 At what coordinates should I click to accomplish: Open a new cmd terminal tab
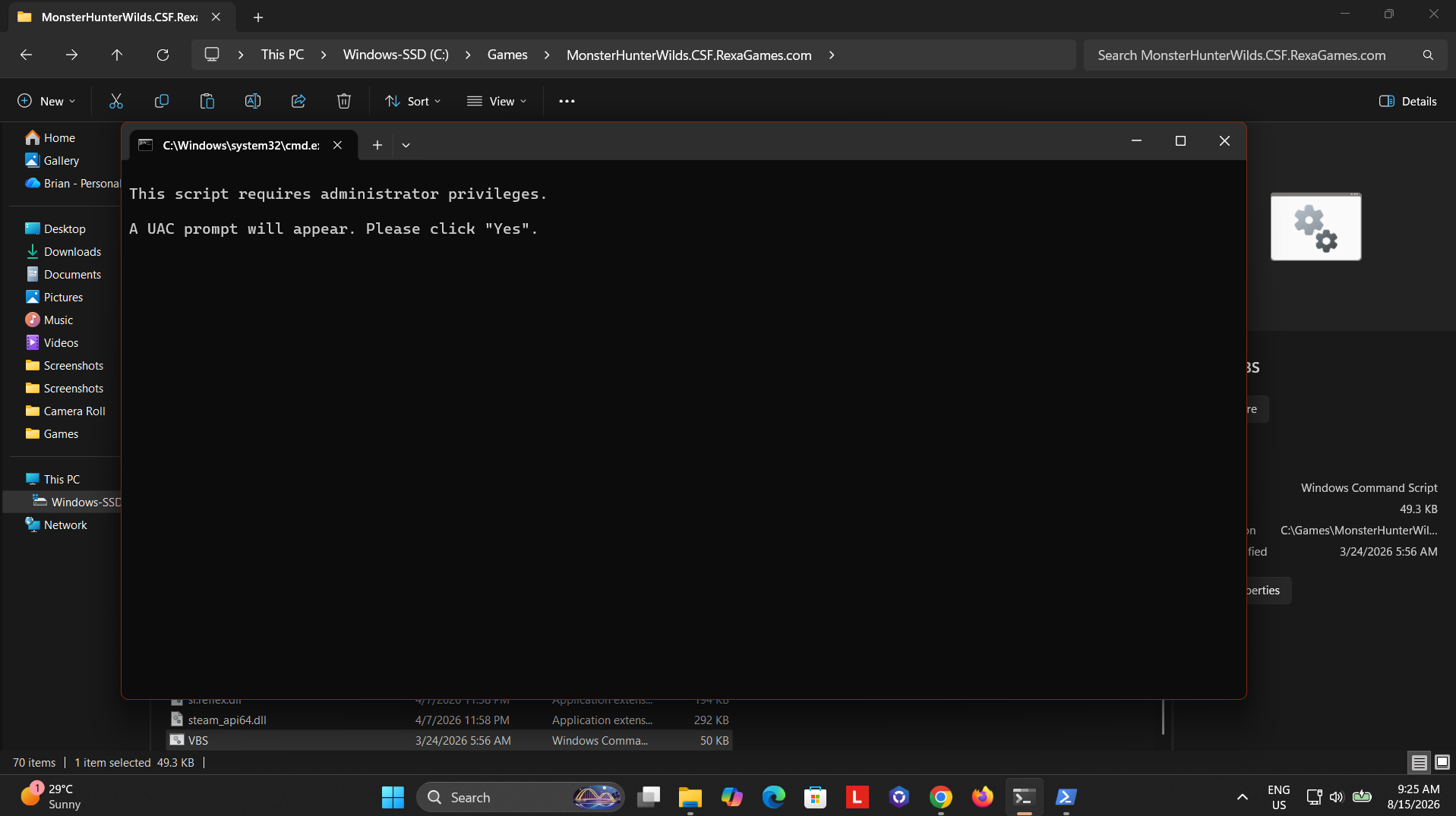(377, 145)
